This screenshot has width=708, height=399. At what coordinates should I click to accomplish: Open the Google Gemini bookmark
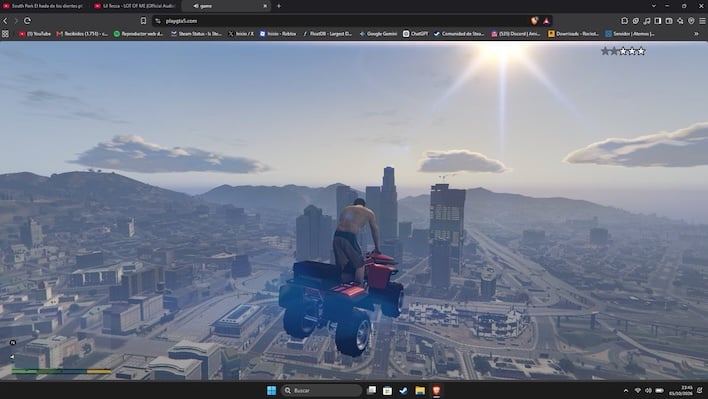click(x=378, y=34)
